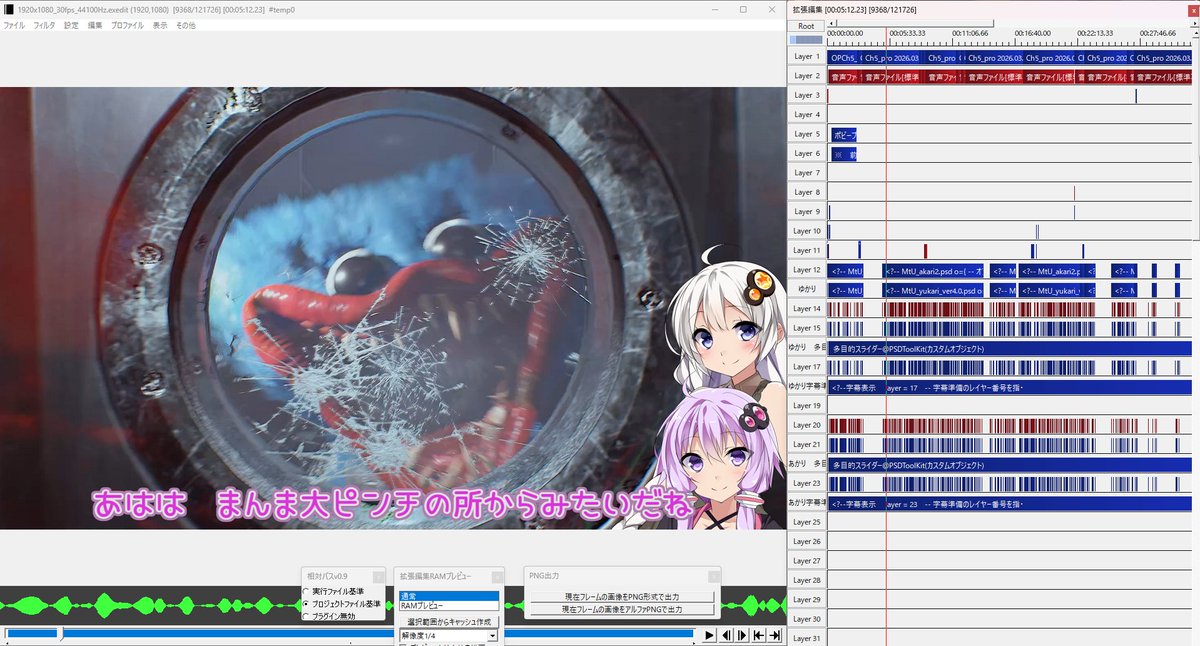Close the PNG出力 panel

coord(713,576)
